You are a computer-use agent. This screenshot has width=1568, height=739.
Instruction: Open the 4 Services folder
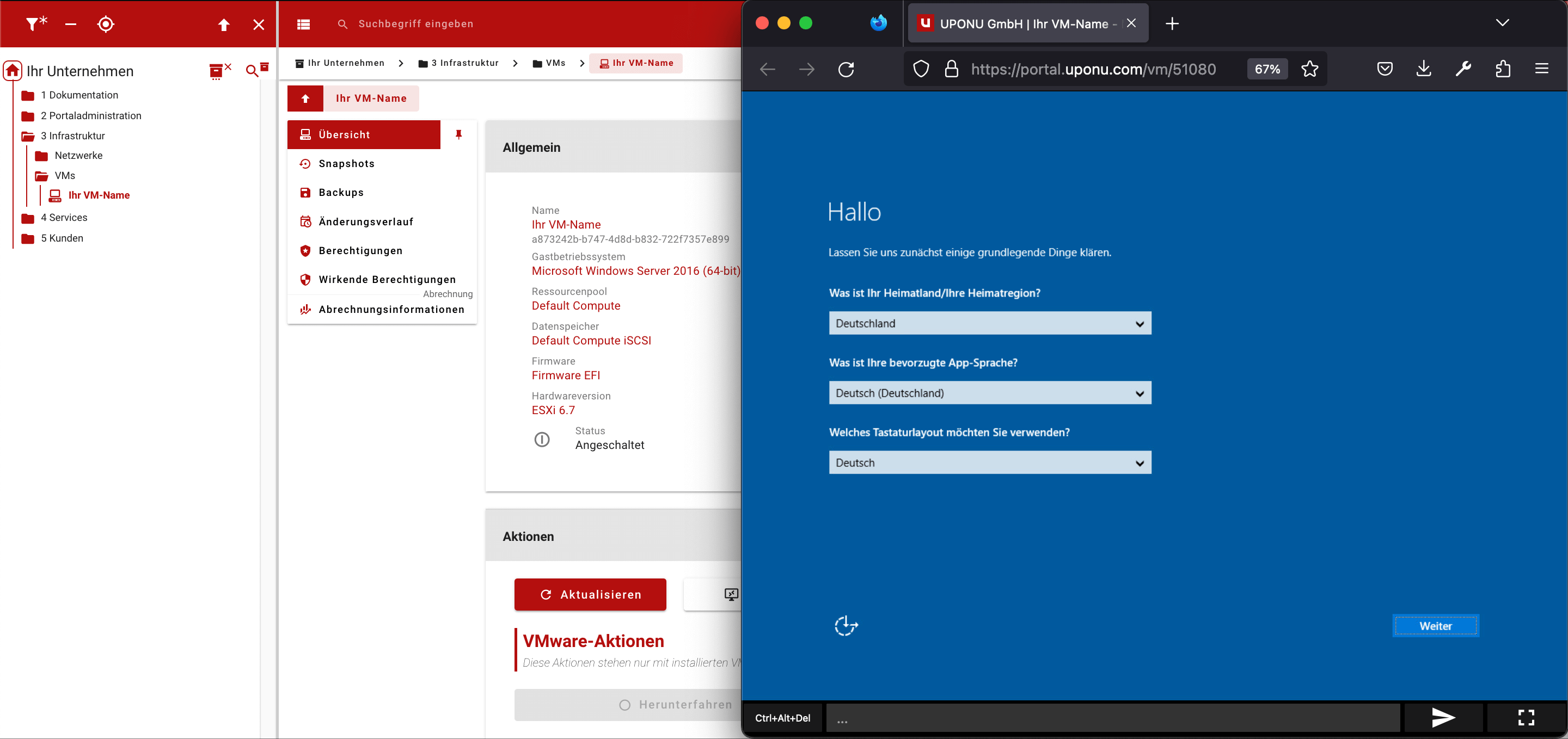coord(64,218)
